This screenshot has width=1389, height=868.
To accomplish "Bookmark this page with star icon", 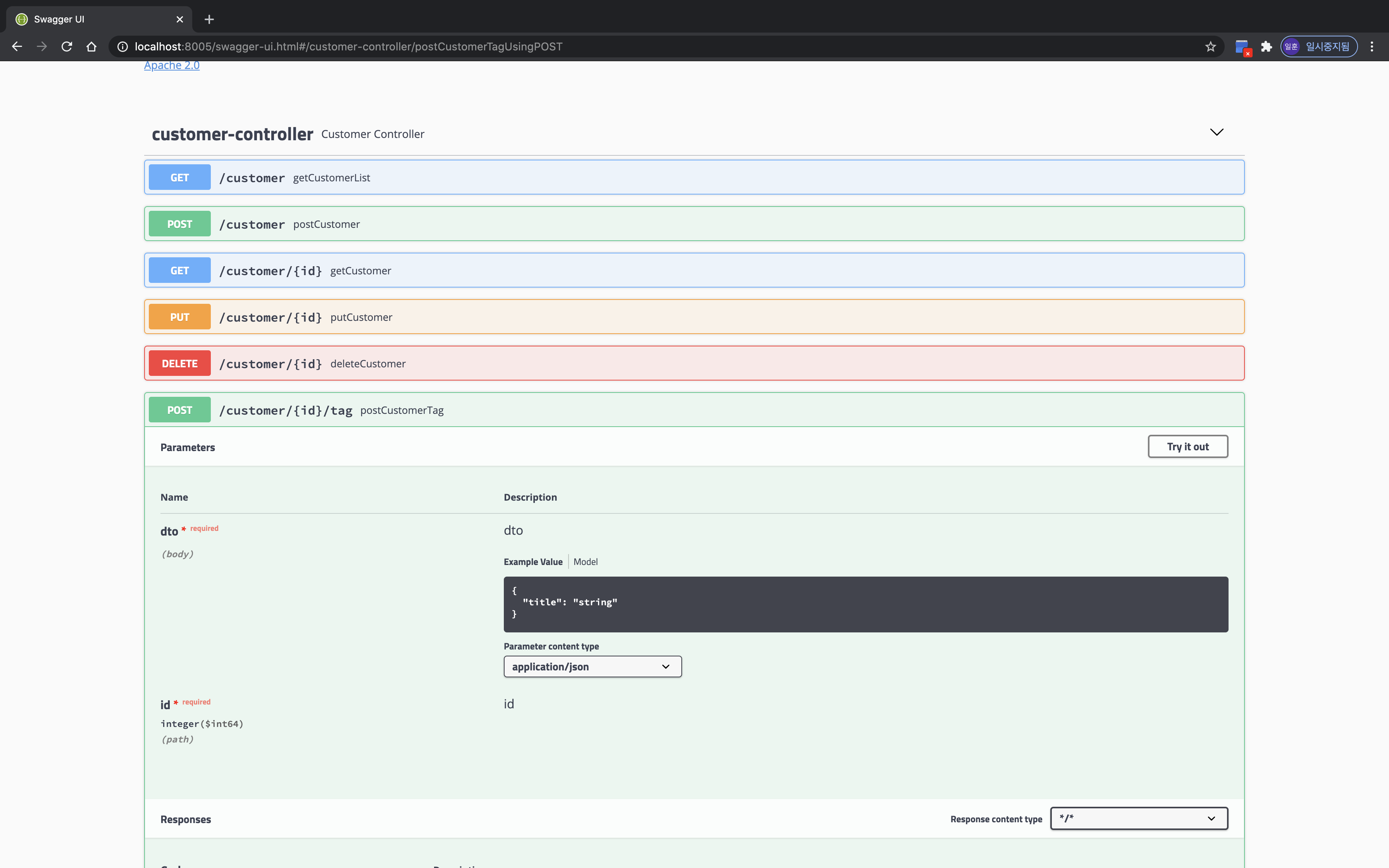I will tap(1210, 46).
